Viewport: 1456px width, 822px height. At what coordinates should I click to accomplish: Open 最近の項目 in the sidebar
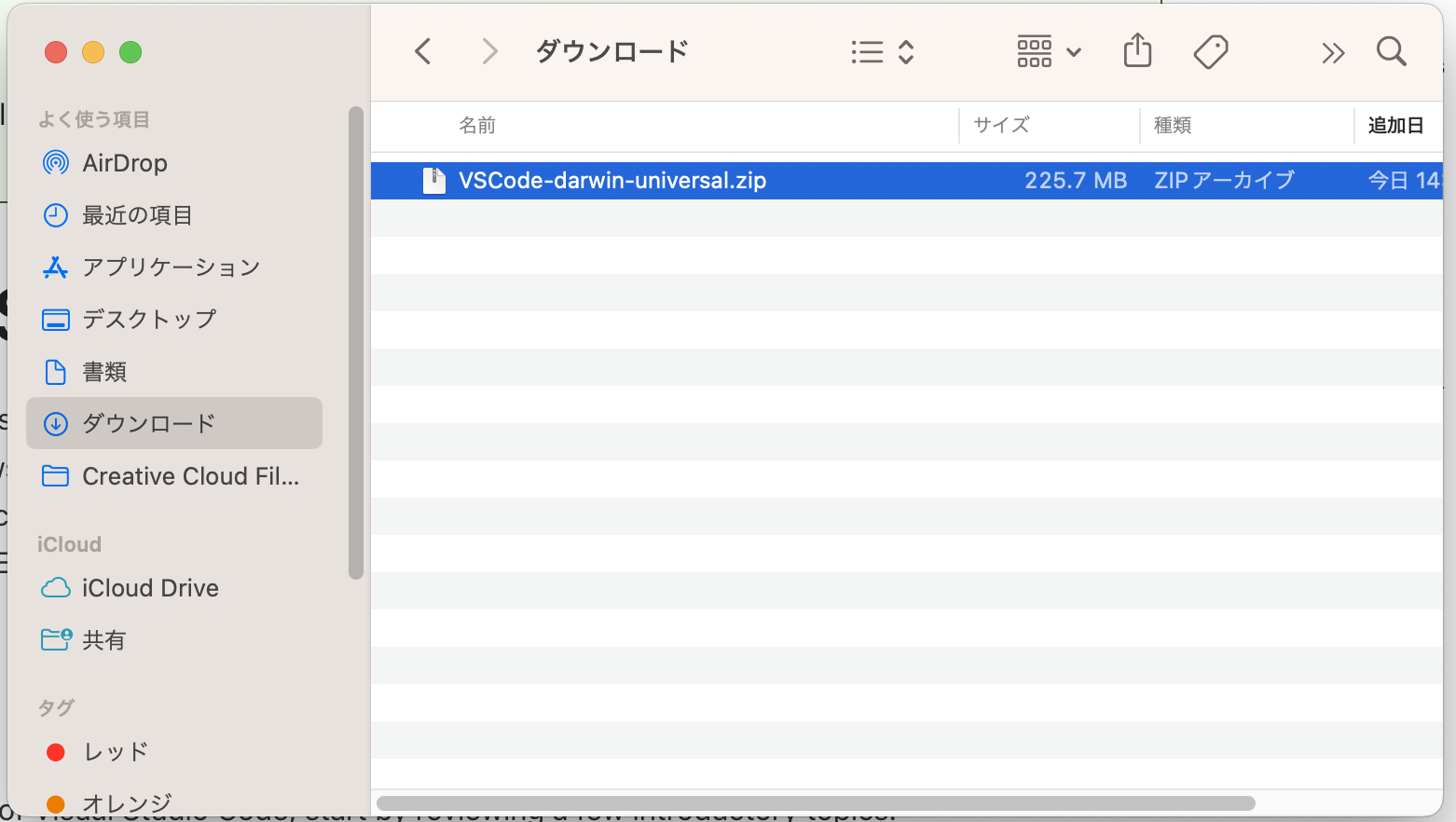(x=138, y=215)
